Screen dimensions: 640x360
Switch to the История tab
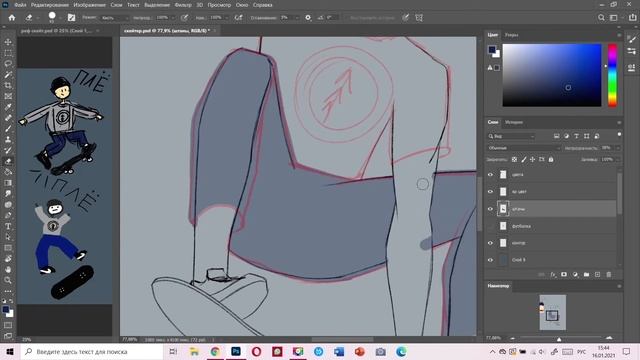(513, 122)
